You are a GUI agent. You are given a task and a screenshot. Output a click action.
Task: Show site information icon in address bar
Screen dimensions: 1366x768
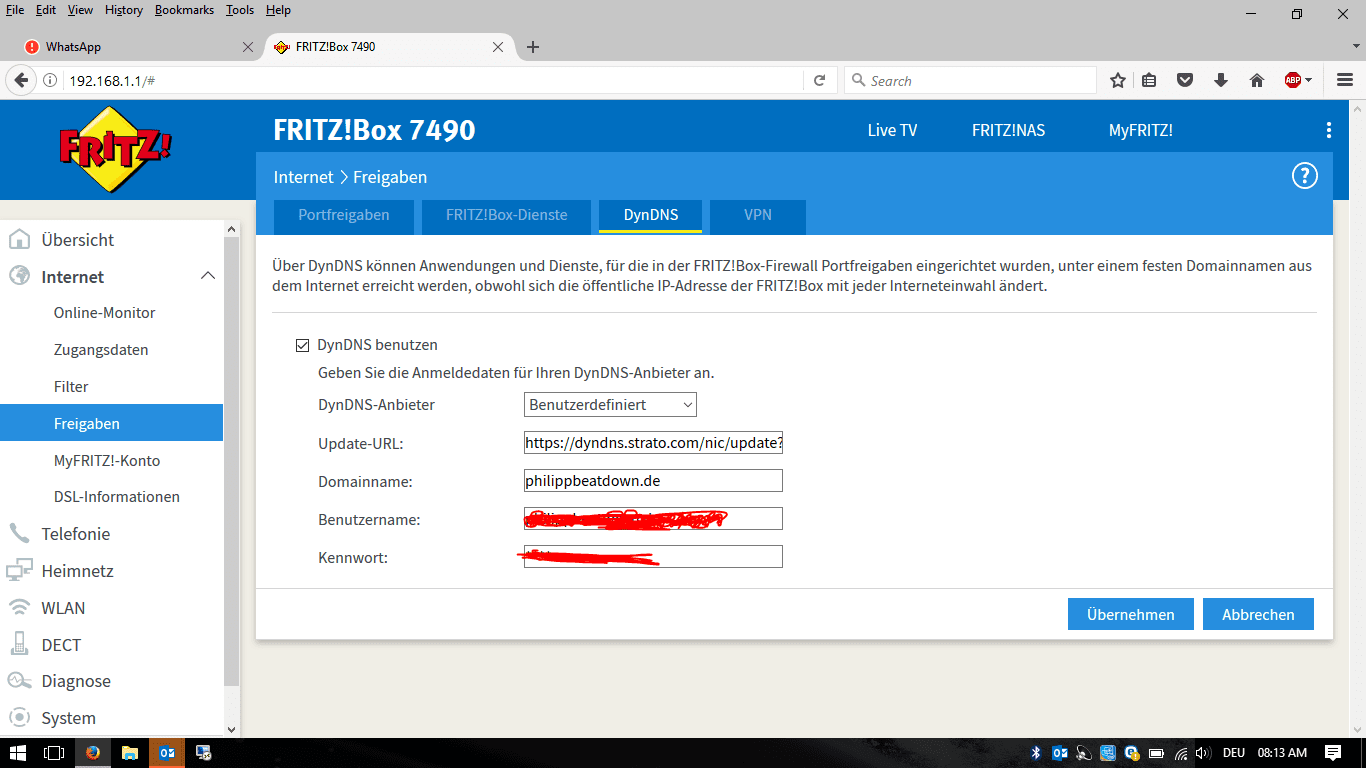50,81
